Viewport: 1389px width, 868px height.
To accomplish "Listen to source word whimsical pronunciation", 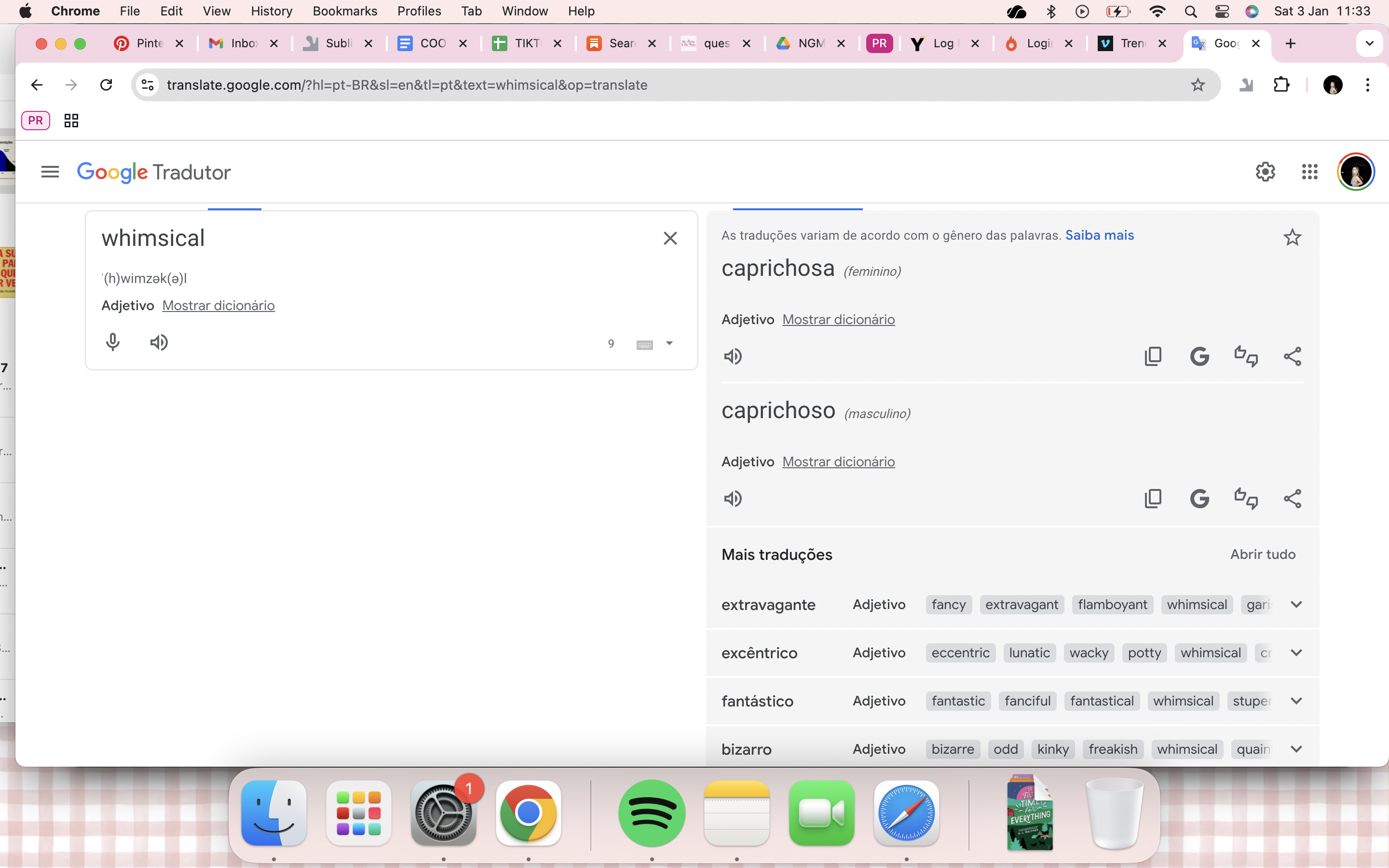I will 159,343.
